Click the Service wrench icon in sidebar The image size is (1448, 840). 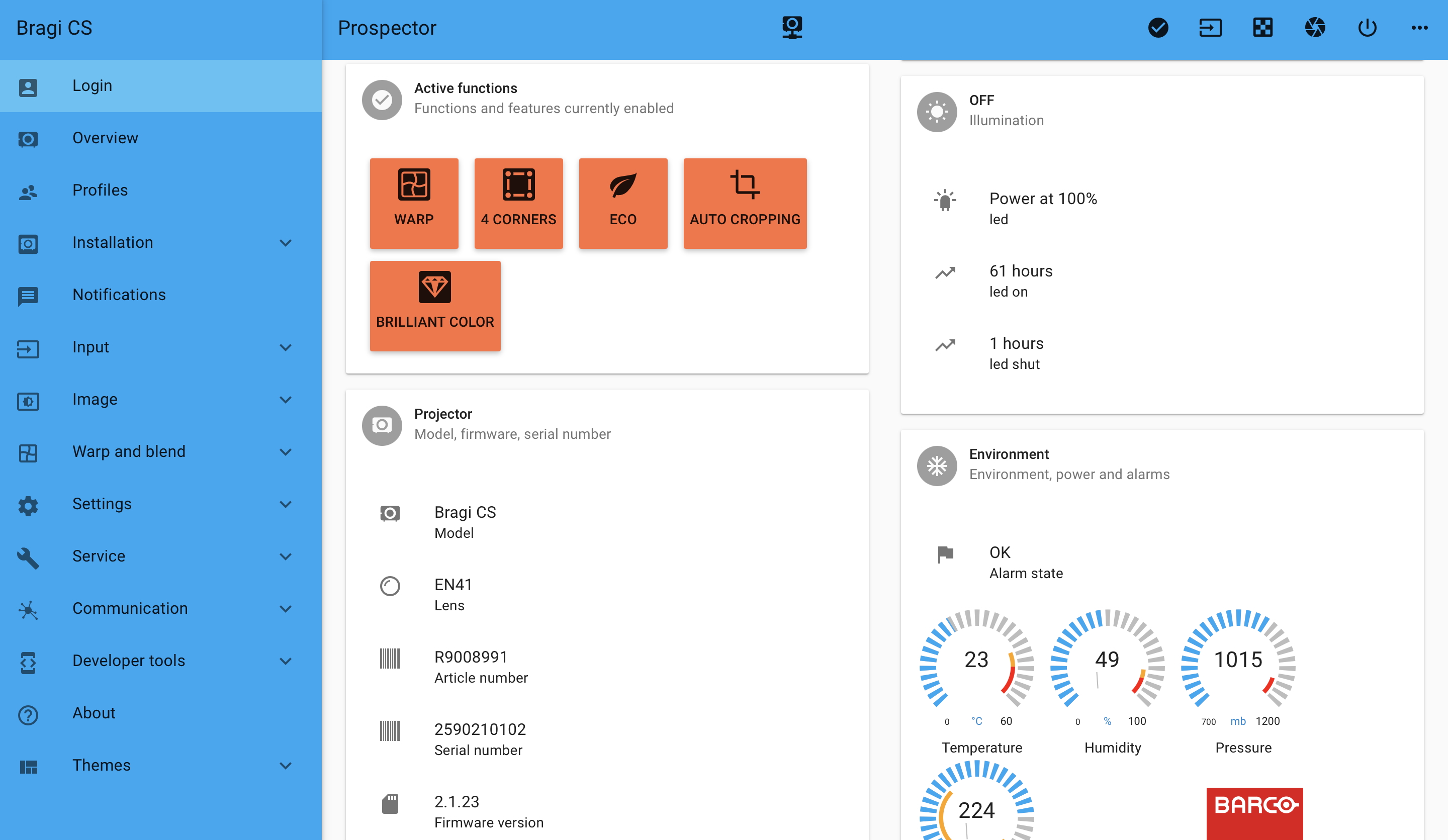coord(28,557)
